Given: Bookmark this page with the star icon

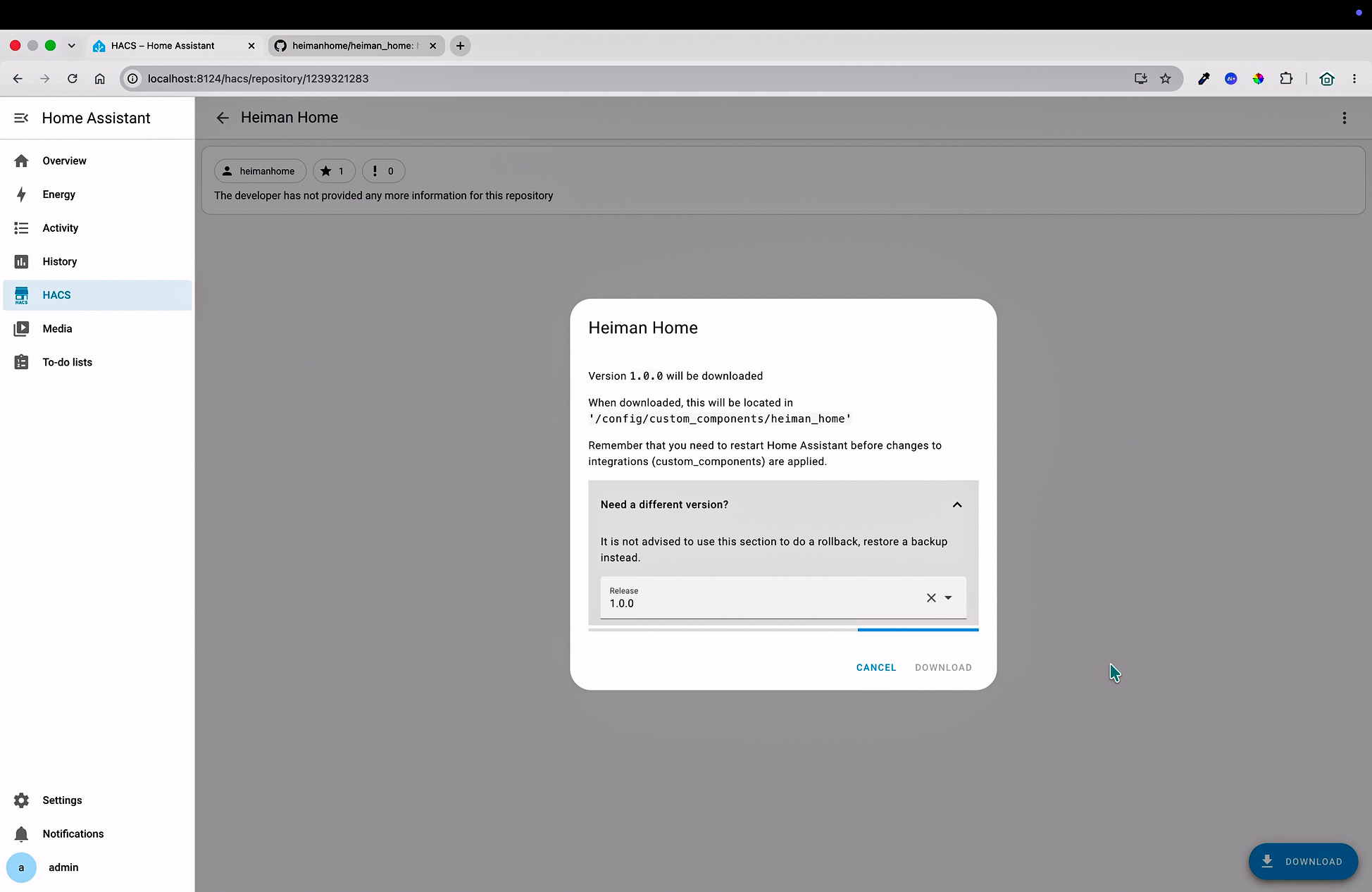Looking at the screenshot, I should tap(1166, 79).
